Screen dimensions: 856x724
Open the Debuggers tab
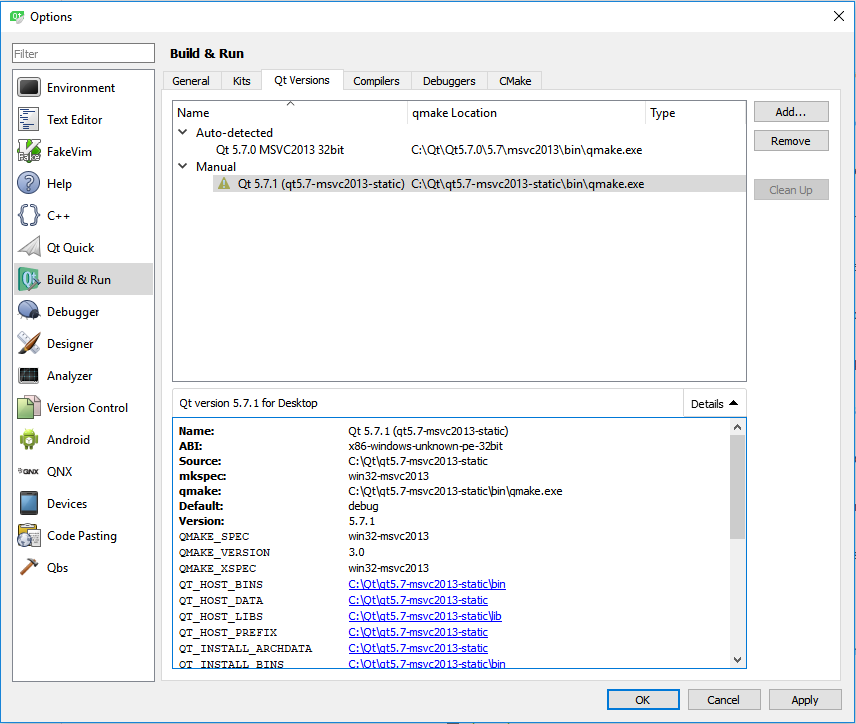[x=449, y=81]
